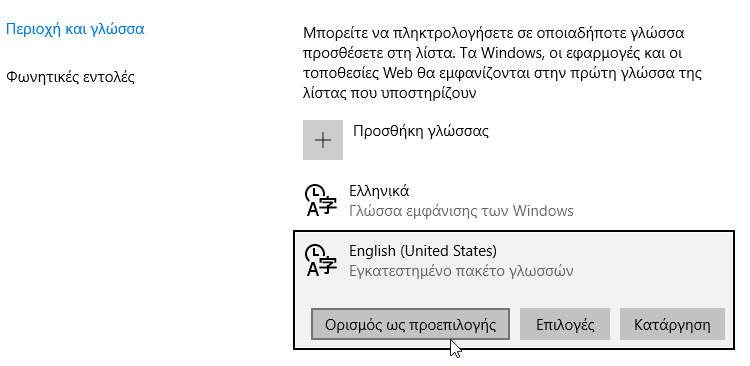Image resolution: width=750 pixels, height=366 pixels.
Task: Click the description line λίστας που υποστηρίζουν
Action: [389, 93]
